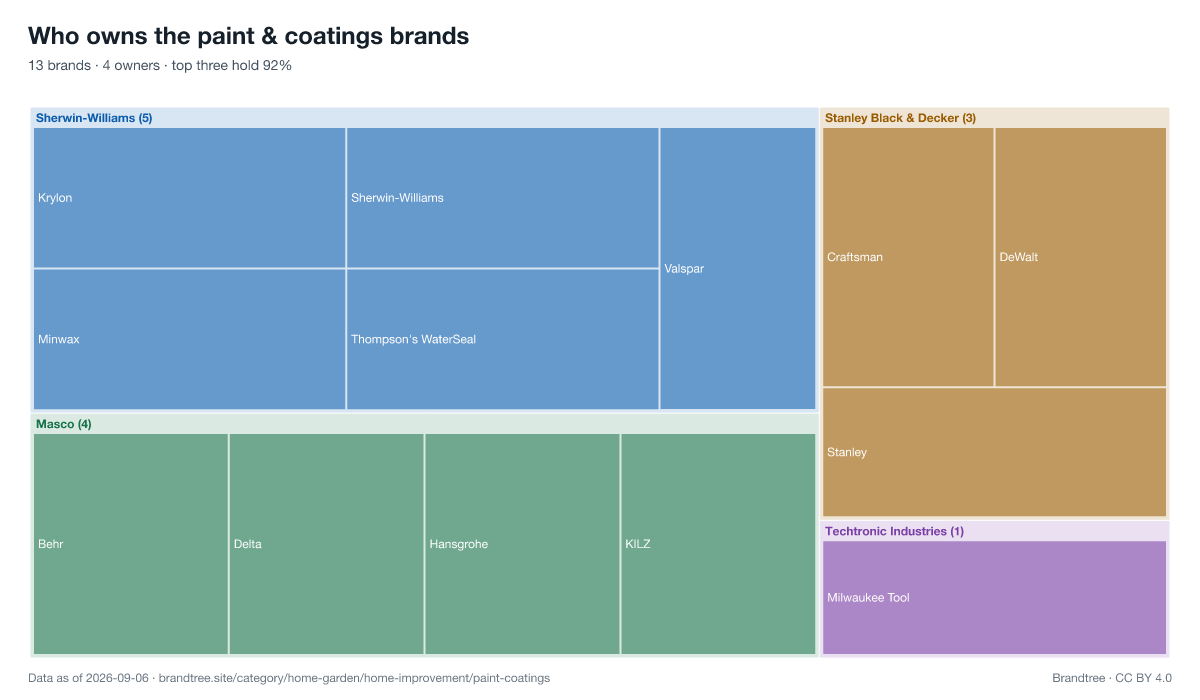Open the Stanley brand tile
Screen dimensions: 1200x700
(995, 452)
